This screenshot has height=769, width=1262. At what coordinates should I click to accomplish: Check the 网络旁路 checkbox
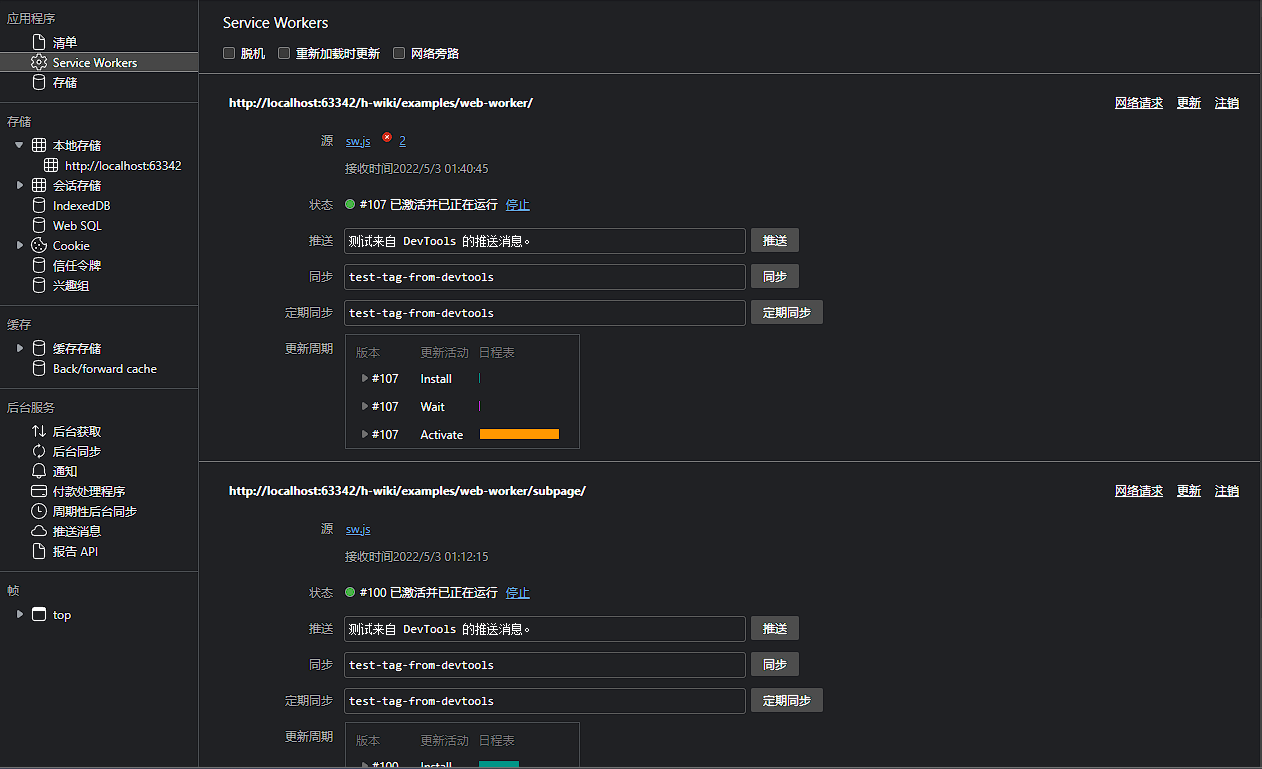399,53
